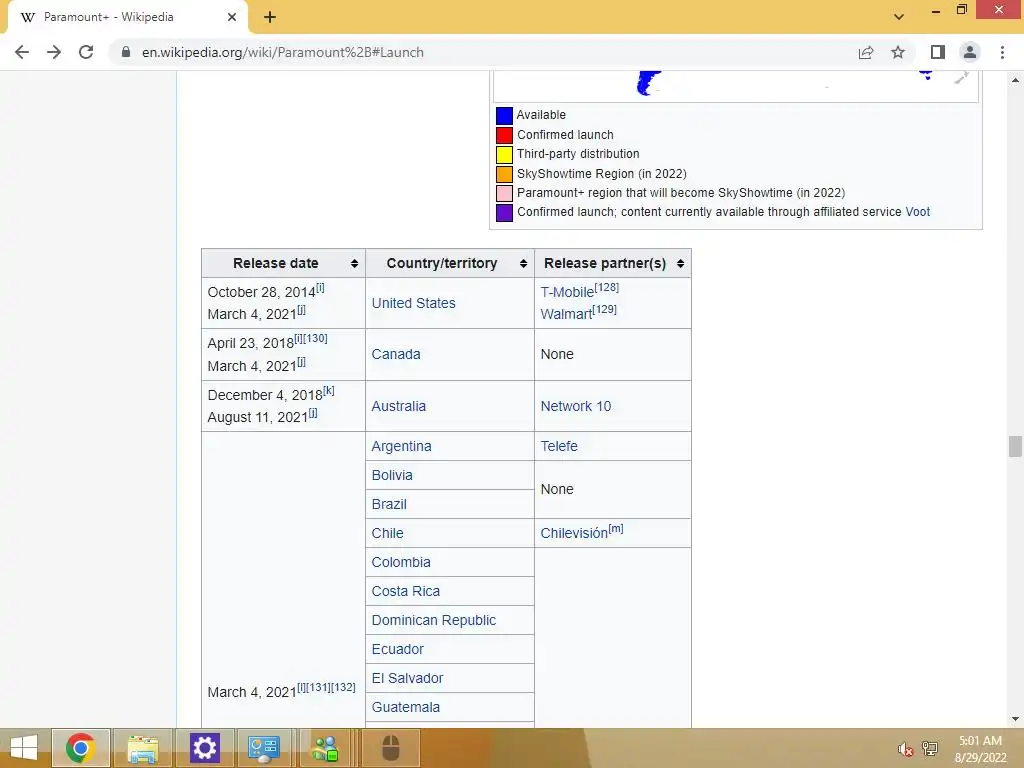Open the El Salvador link

tap(408, 678)
